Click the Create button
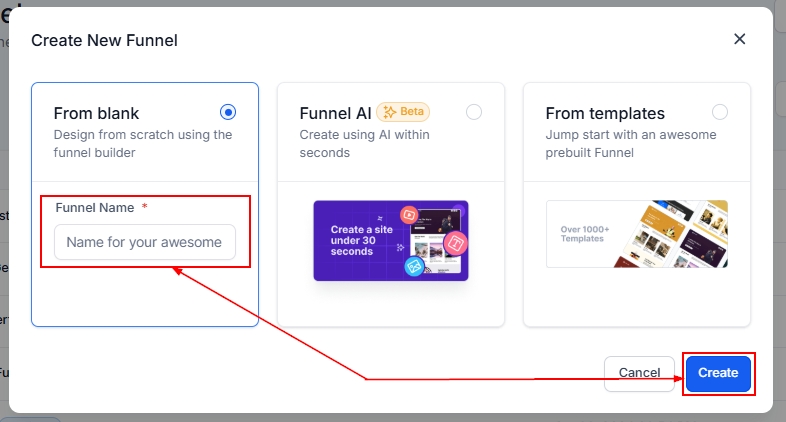Screen dimensions: 786x422 click(x=718, y=373)
